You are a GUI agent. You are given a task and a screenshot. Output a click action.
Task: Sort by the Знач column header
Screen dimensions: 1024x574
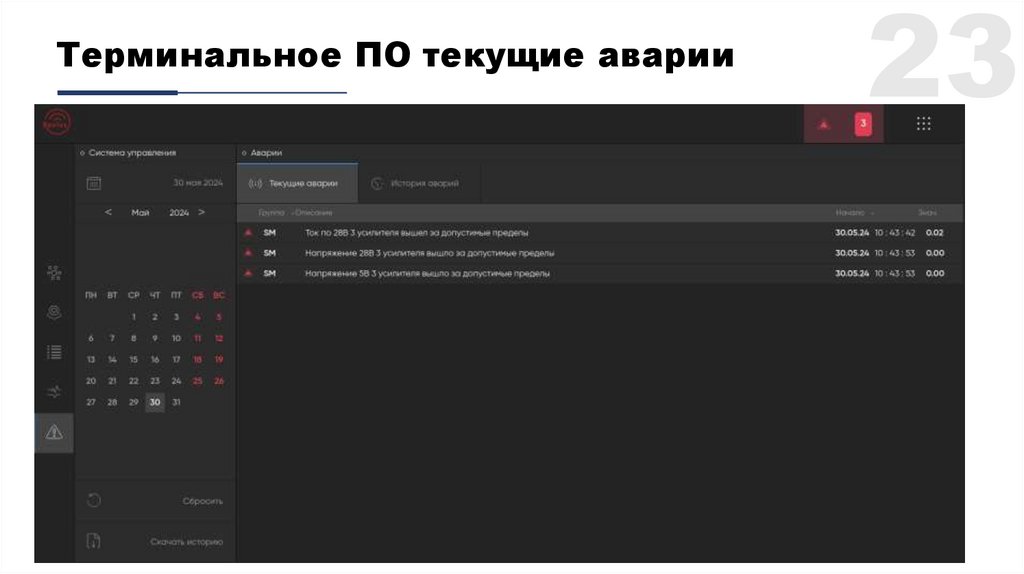click(927, 213)
